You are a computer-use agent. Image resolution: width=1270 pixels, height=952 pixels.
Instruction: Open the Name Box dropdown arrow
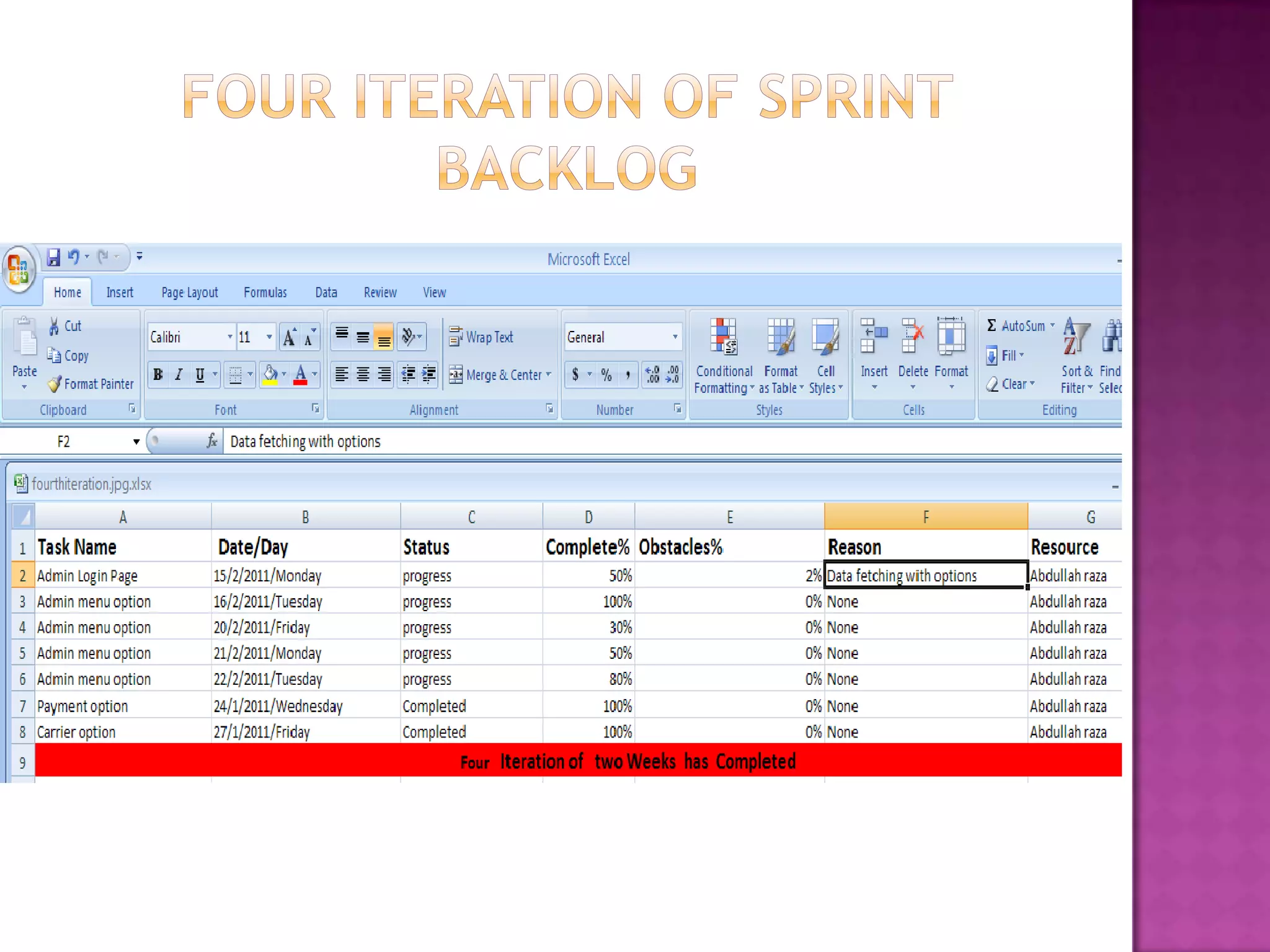[x=136, y=442]
